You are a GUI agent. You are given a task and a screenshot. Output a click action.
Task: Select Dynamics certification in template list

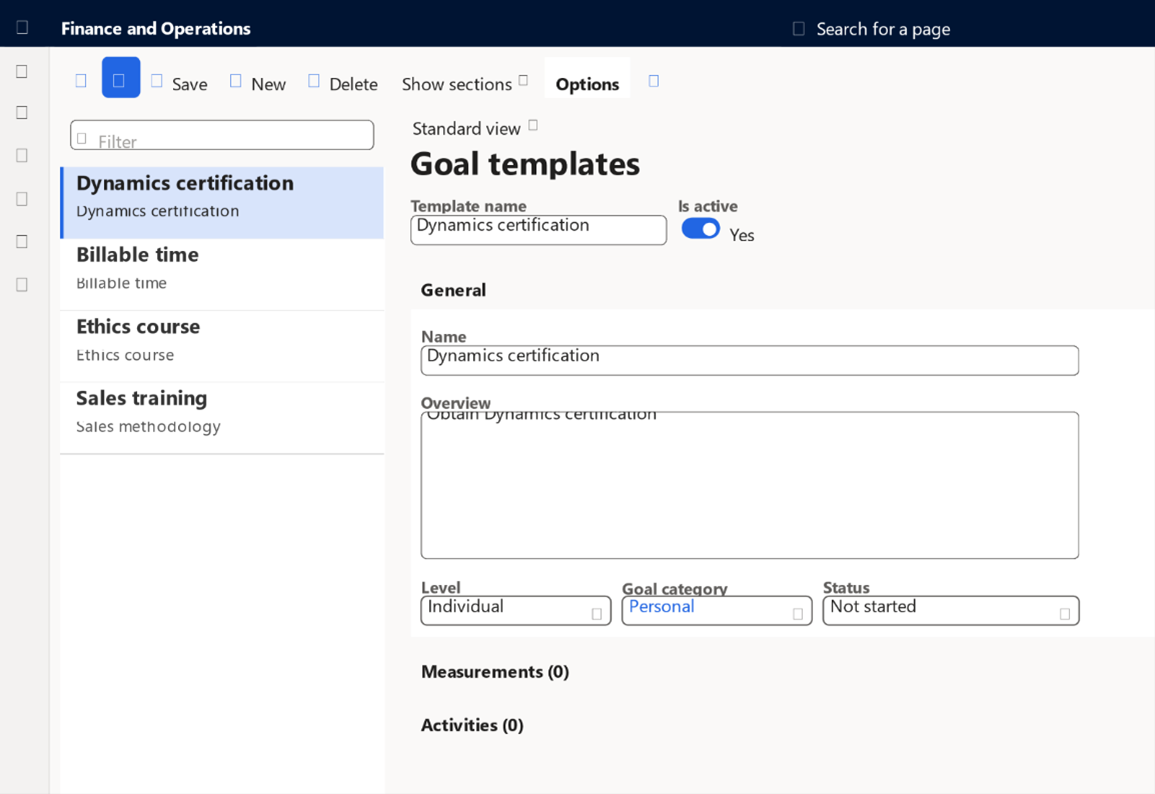222,203
